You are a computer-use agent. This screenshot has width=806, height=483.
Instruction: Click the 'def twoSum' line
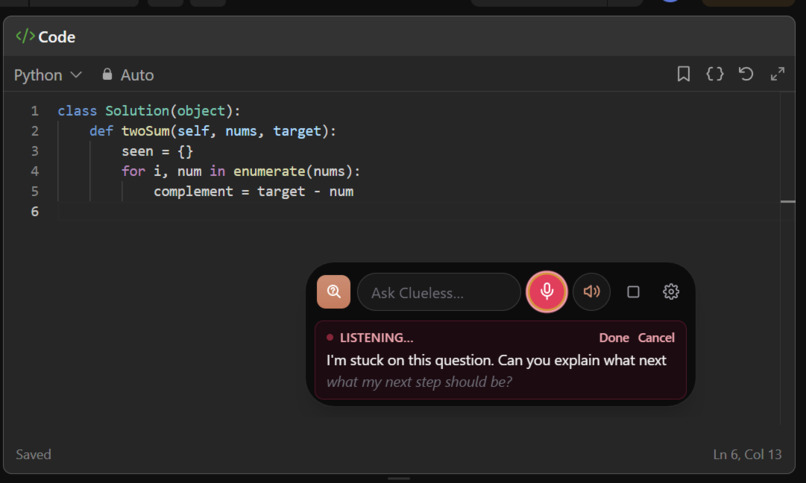[213, 131]
